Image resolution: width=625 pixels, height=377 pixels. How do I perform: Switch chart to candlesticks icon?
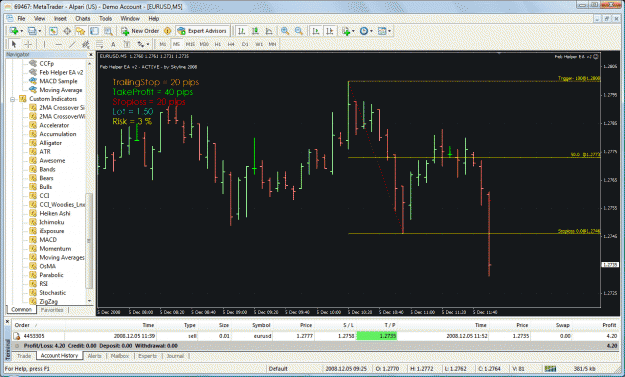click(x=255, y=31)
